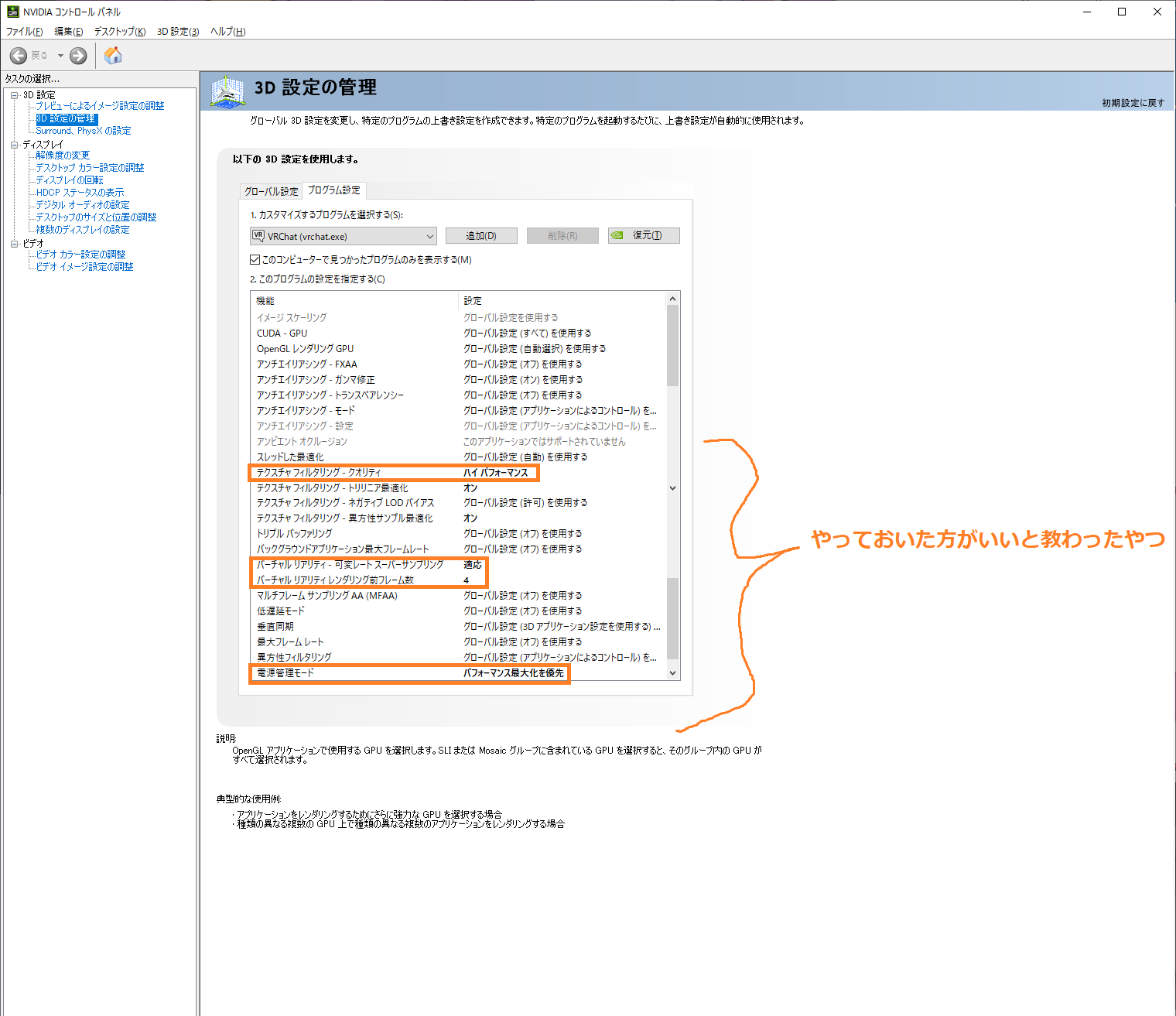Screen dimensions: 1176x1016
Task: Select ビデオ イメージ設定の調整 in the tree
Action: coord(84,267)
